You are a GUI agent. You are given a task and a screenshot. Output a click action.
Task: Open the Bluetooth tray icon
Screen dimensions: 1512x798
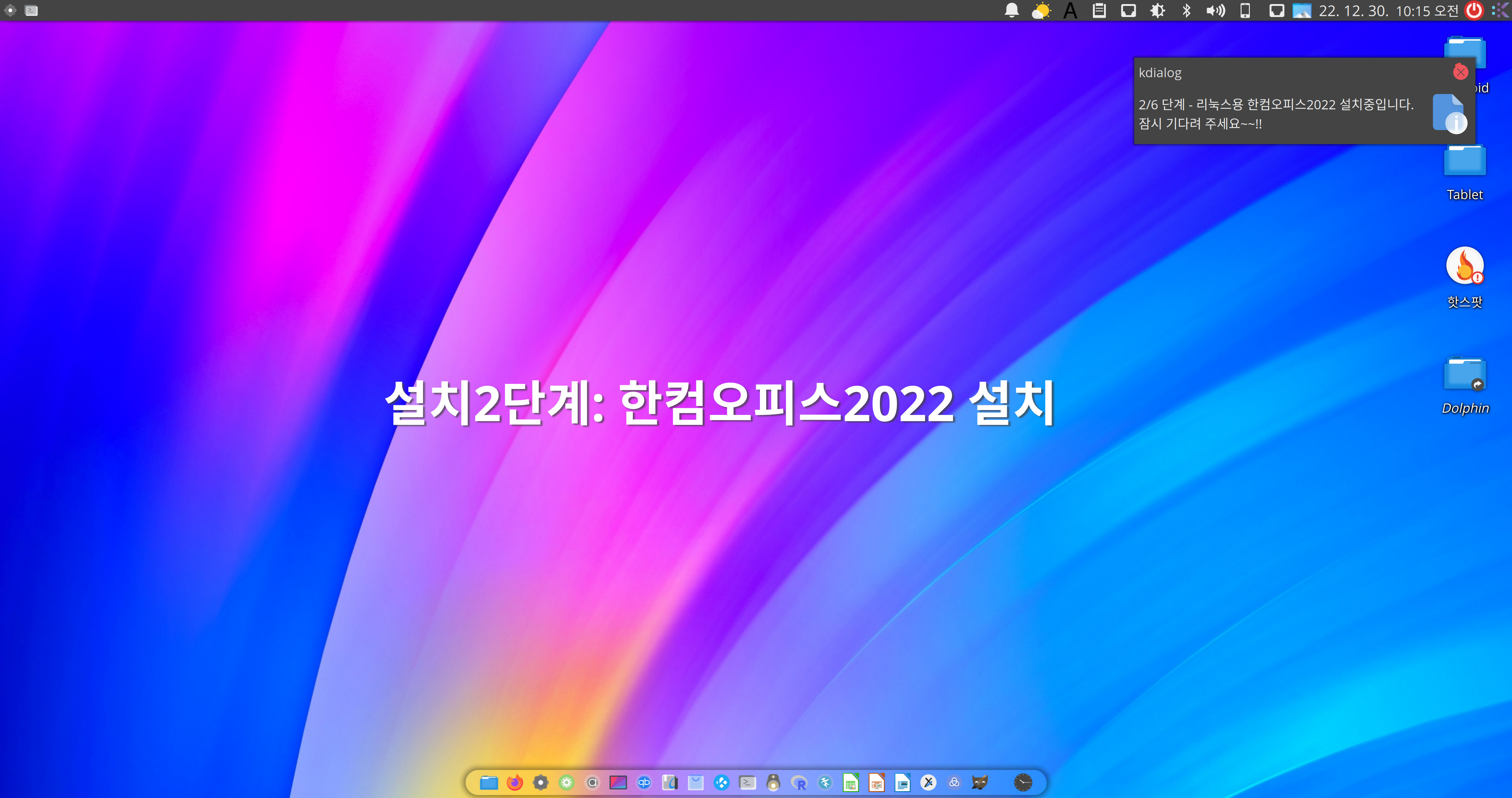click(x=1186, y=11)
